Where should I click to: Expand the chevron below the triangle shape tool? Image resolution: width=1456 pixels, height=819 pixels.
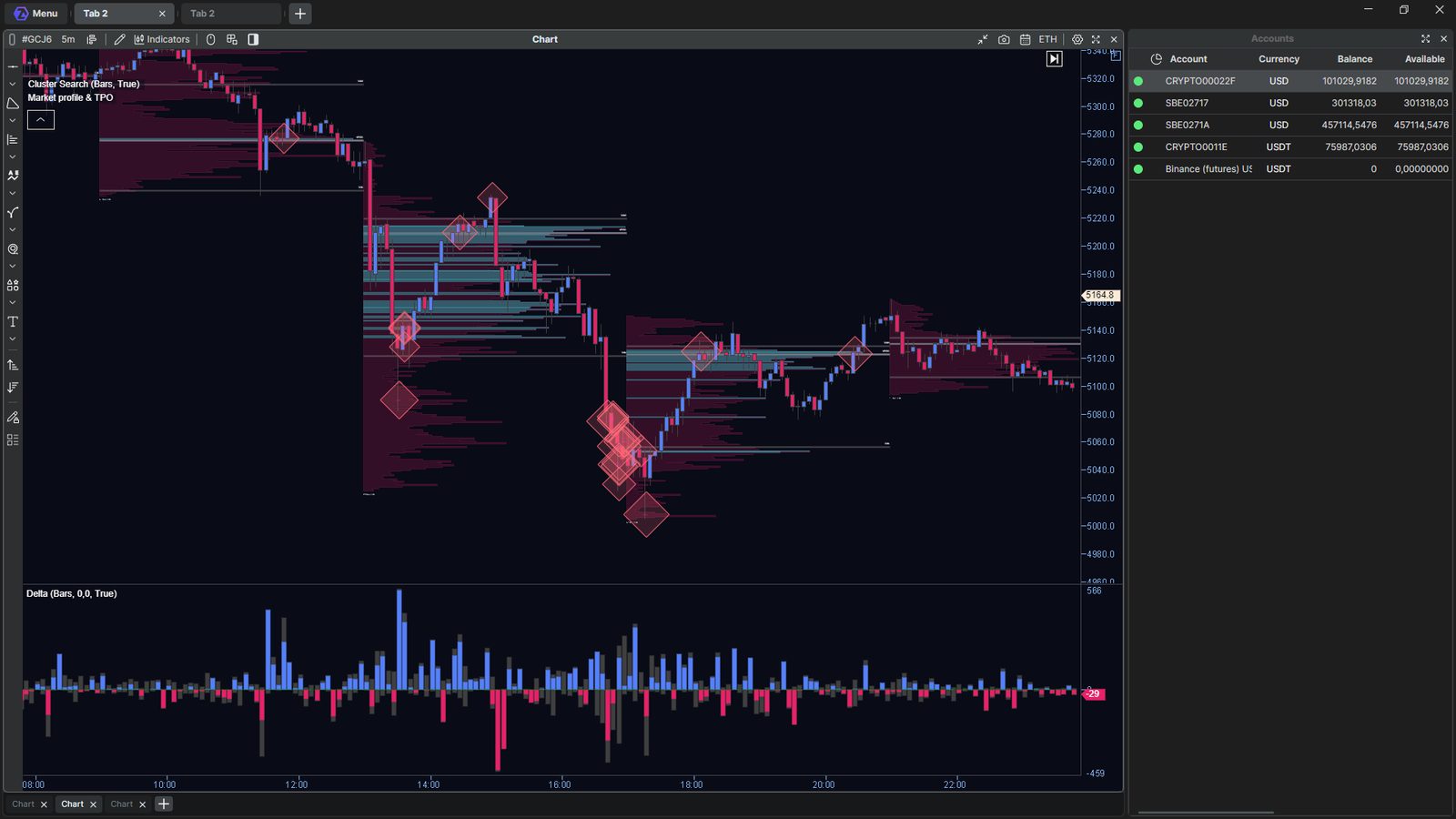(x=13, y=121)
